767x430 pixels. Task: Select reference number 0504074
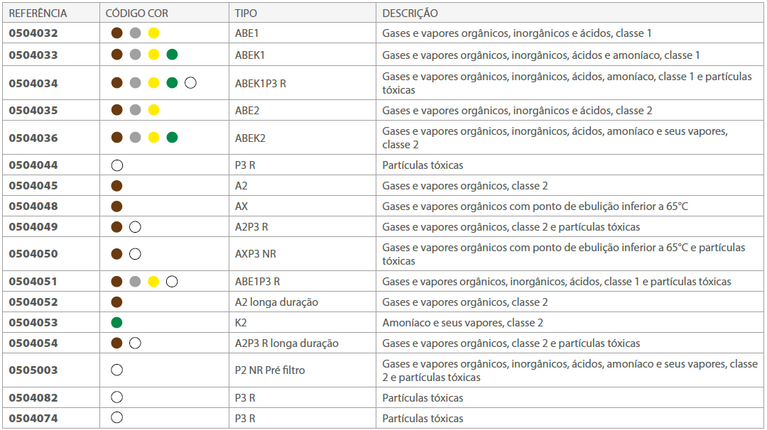(x=33, y=418)
